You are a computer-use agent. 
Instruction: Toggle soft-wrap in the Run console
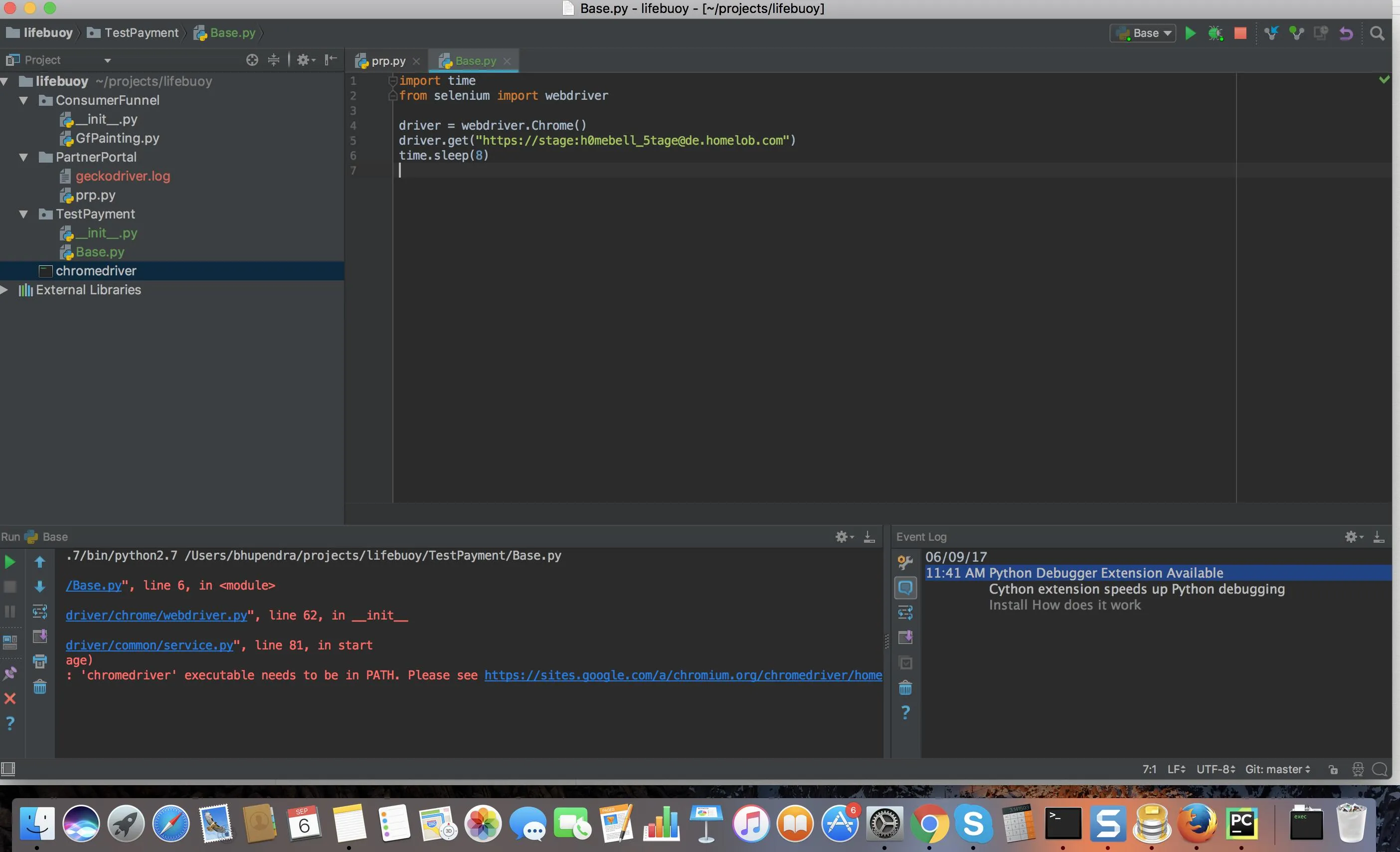coord(40,612)
